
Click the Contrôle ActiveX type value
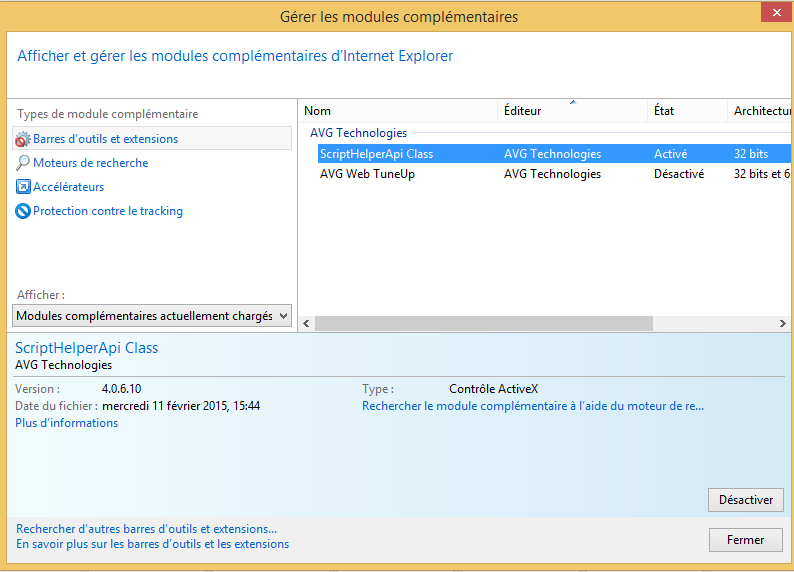pyautogui.click(x=493, y=389)
